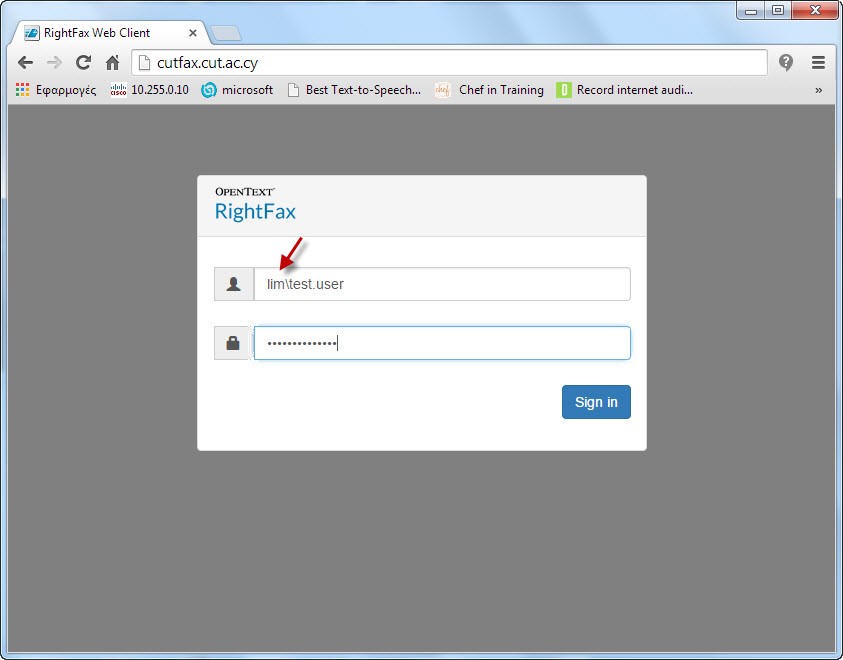The height and width of the screenshot is (660, 843).
Task: Click the RightFax logo heading
Action: [255, 211]
